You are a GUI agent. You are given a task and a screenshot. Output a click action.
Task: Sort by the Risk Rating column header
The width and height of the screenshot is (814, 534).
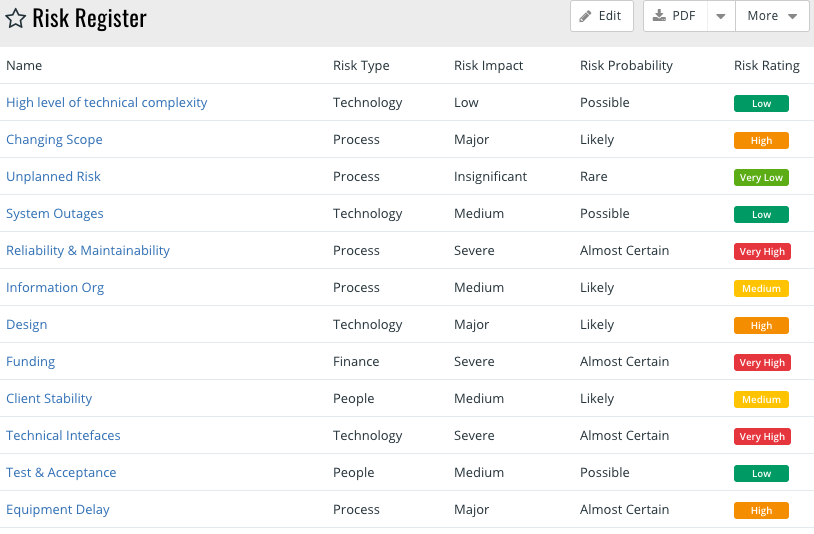(x=766, y=66)
